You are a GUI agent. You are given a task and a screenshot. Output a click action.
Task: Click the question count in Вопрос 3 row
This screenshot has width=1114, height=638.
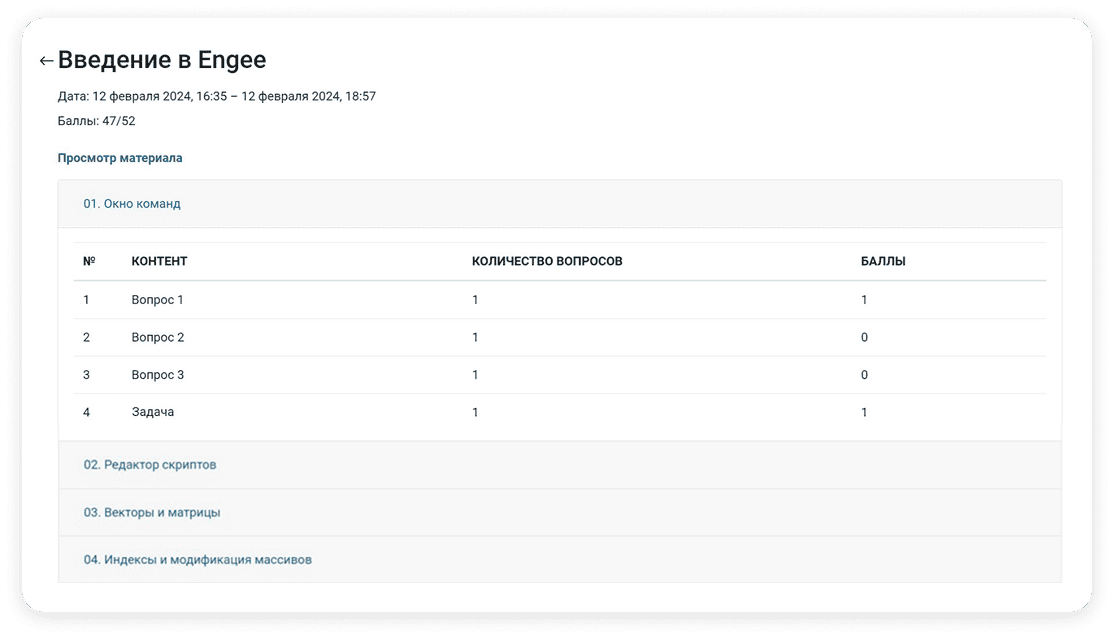click(475, 375)
